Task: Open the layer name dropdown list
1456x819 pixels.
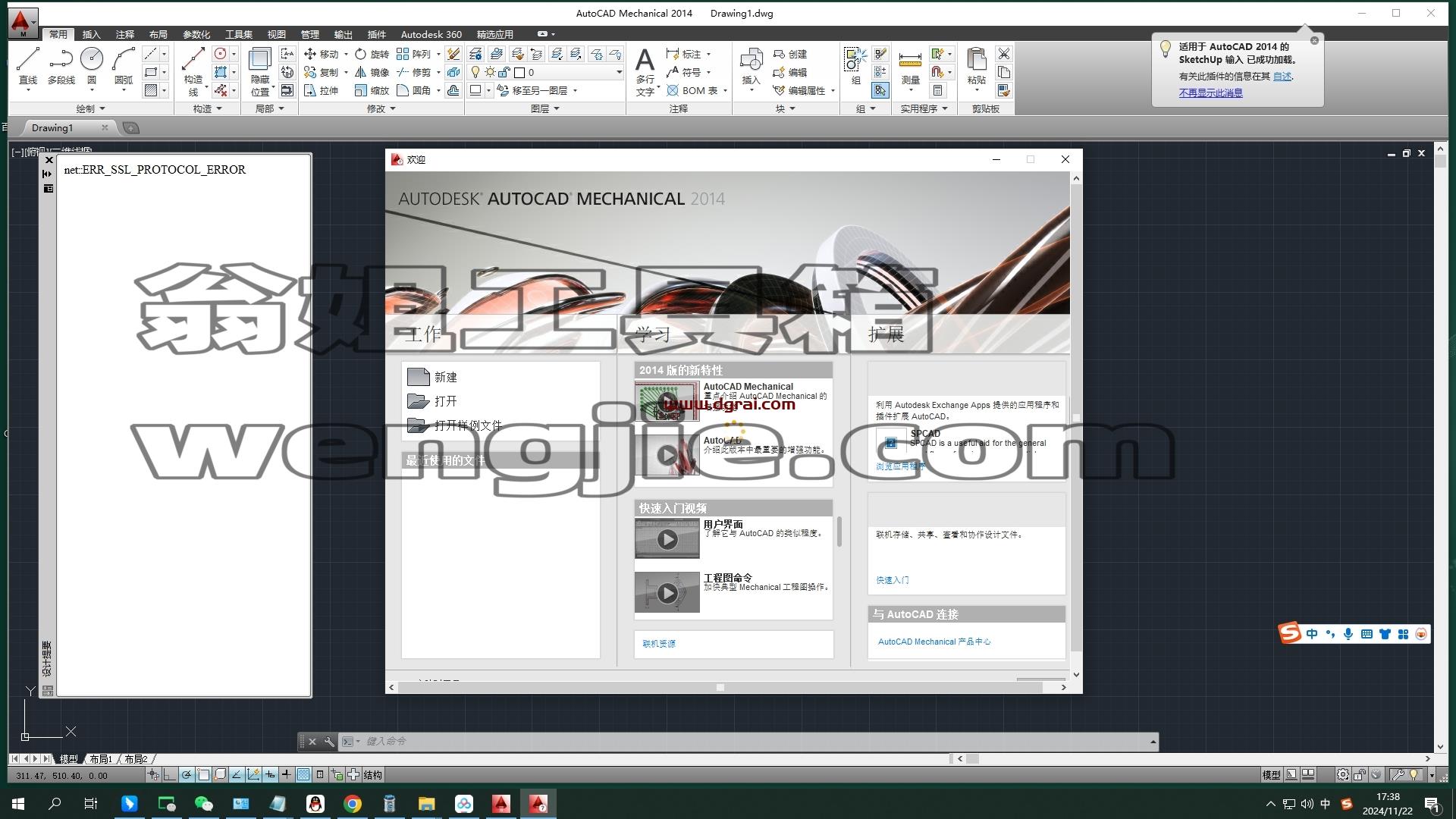Action: click(x=619, y=72)
